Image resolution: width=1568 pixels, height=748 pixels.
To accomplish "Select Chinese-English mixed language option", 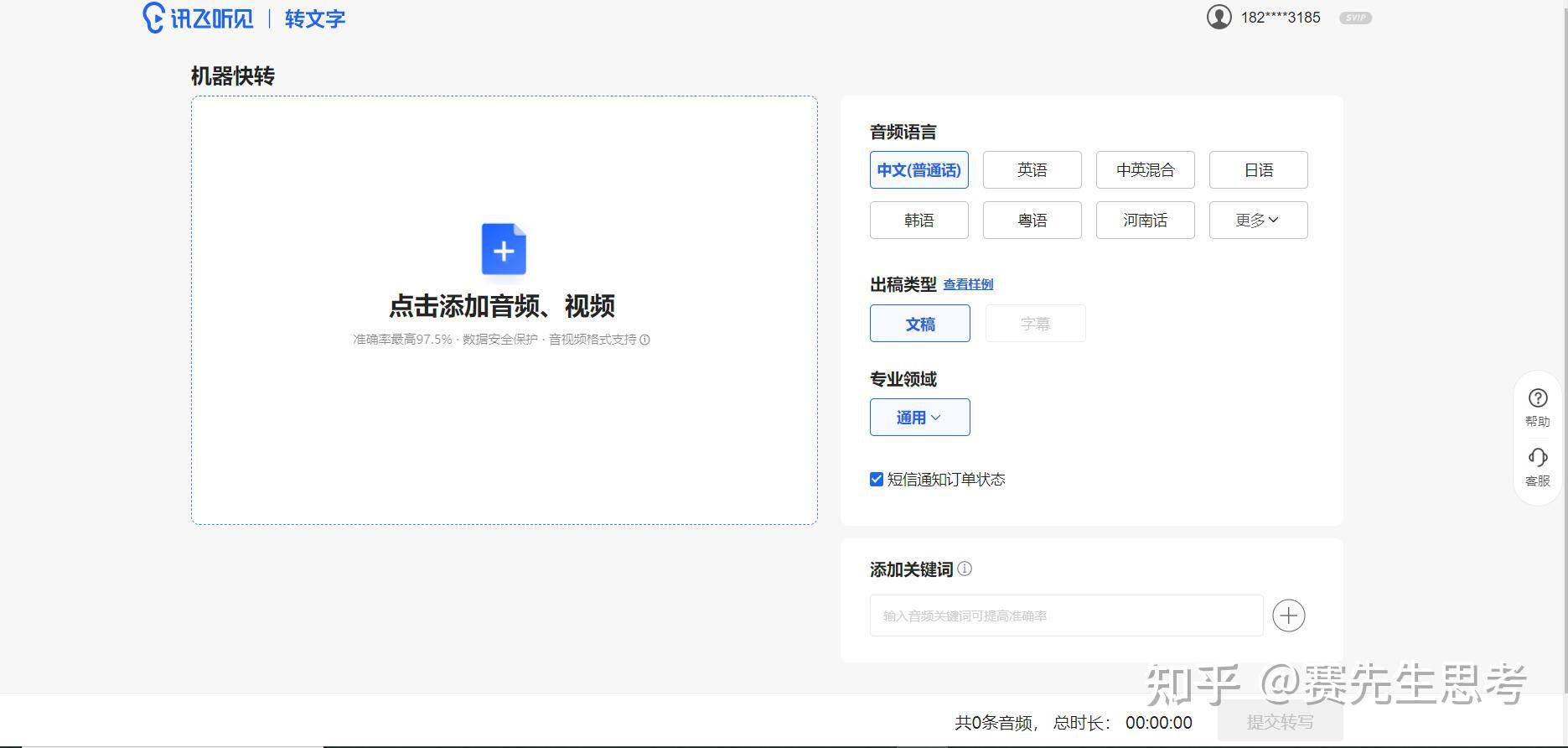I will 1146,170.
